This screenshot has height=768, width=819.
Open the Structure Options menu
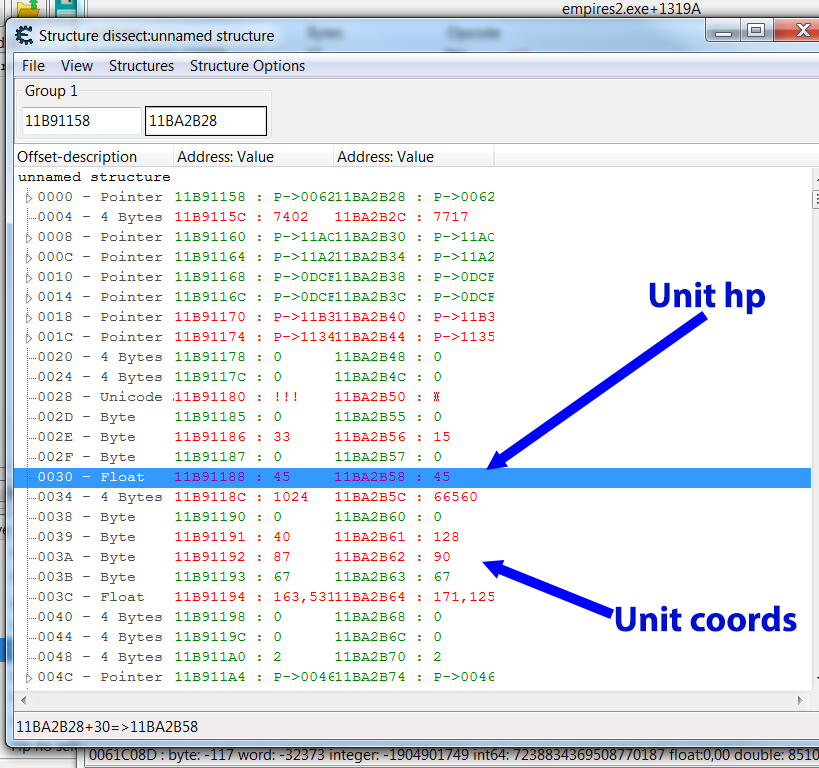[x=247, y=66]
